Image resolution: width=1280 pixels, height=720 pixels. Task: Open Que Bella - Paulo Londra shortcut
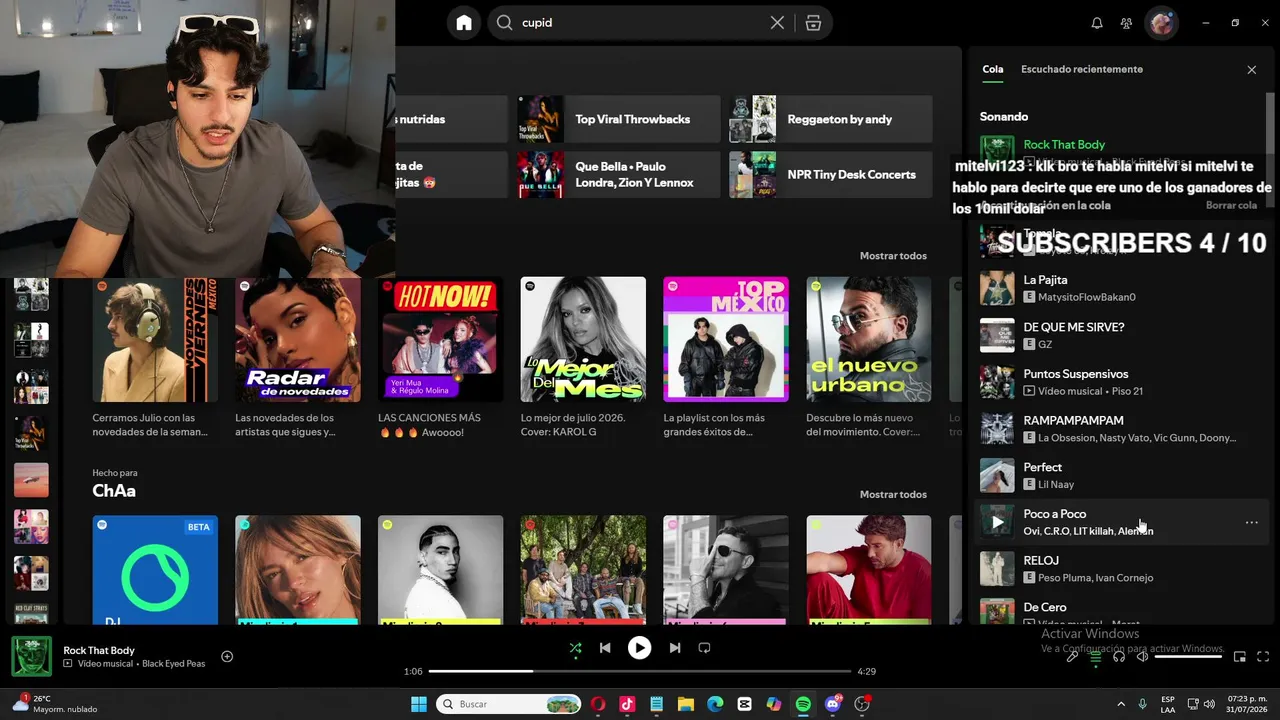tap(618, 174)
